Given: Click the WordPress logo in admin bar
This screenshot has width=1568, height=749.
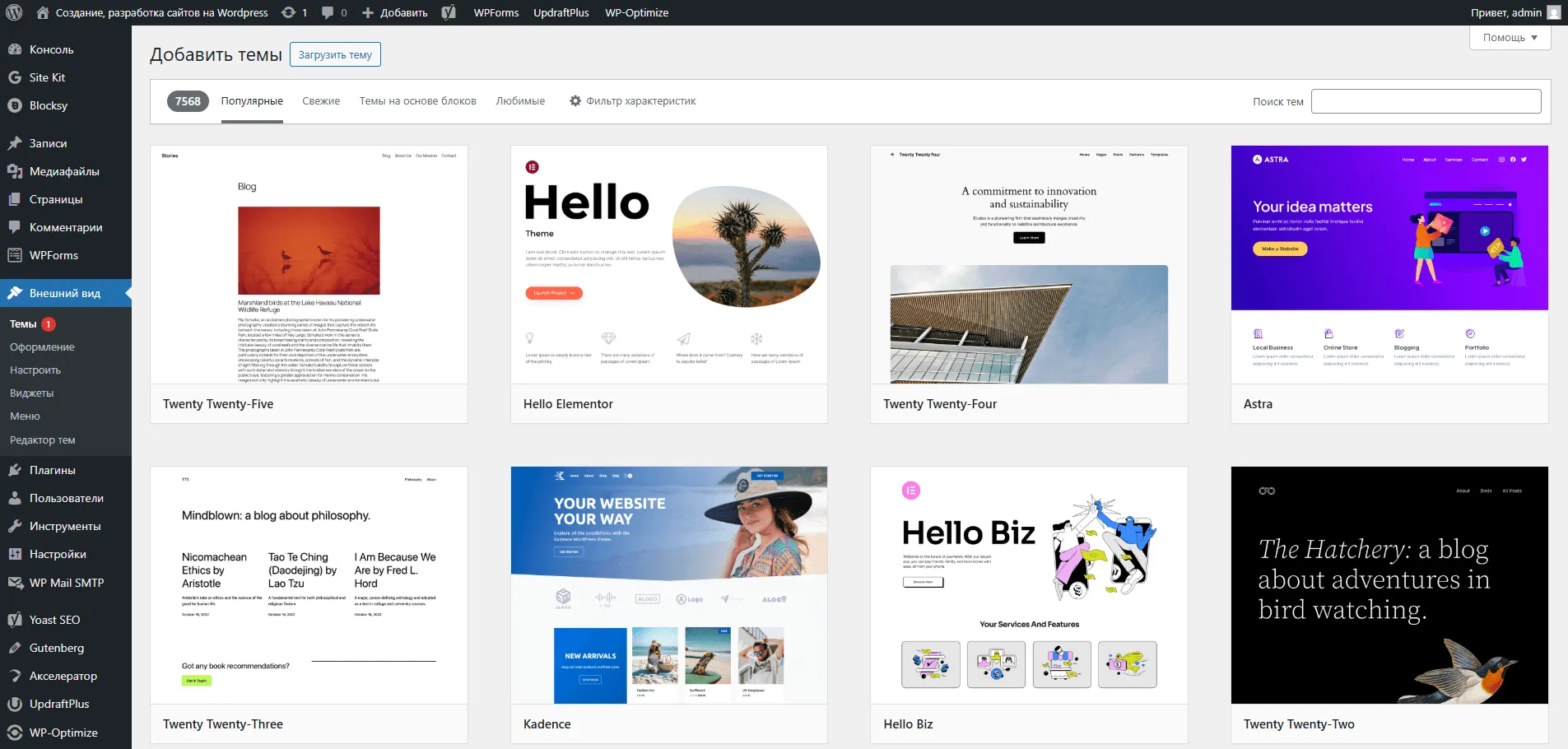Looking at the screenshot, I should tap(15, 12).
